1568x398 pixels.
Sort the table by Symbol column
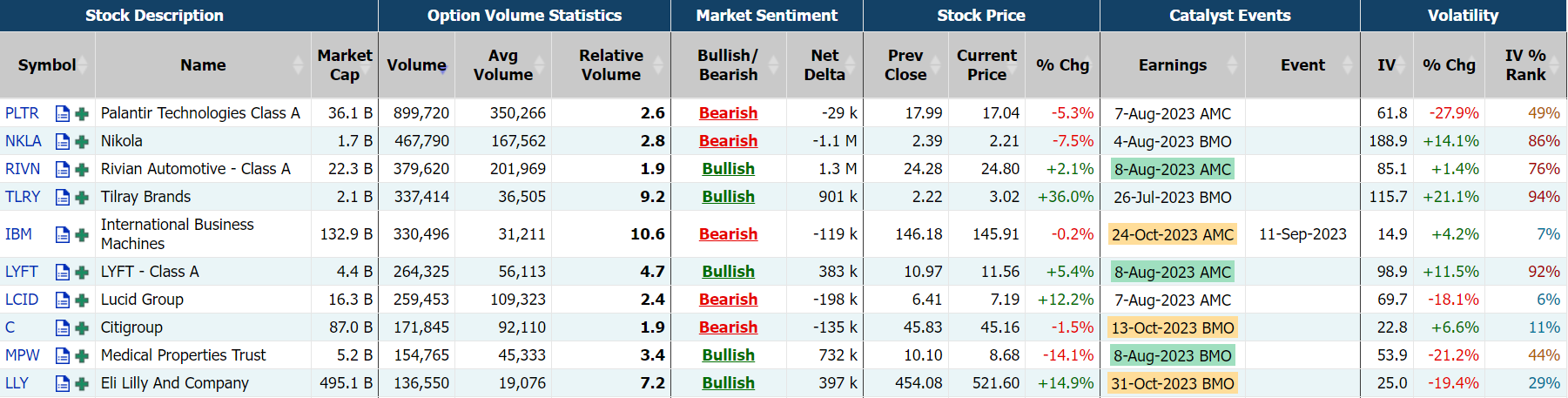pos(47,65)
